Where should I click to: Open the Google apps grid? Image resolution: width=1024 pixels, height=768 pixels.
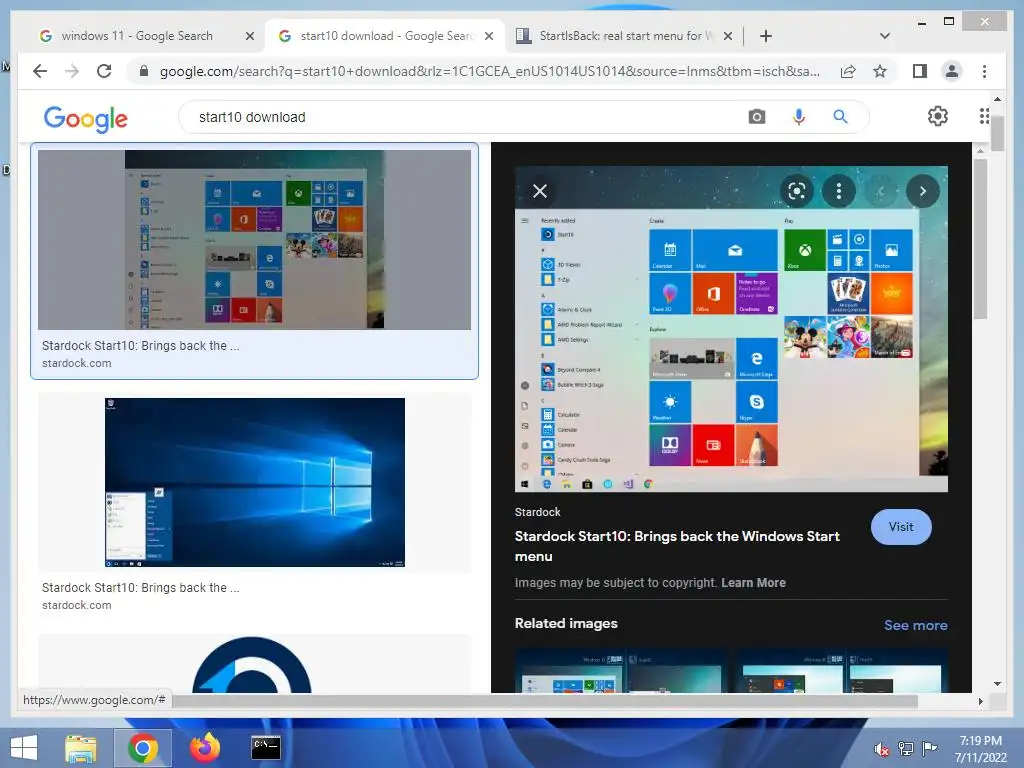pos(984,116)
